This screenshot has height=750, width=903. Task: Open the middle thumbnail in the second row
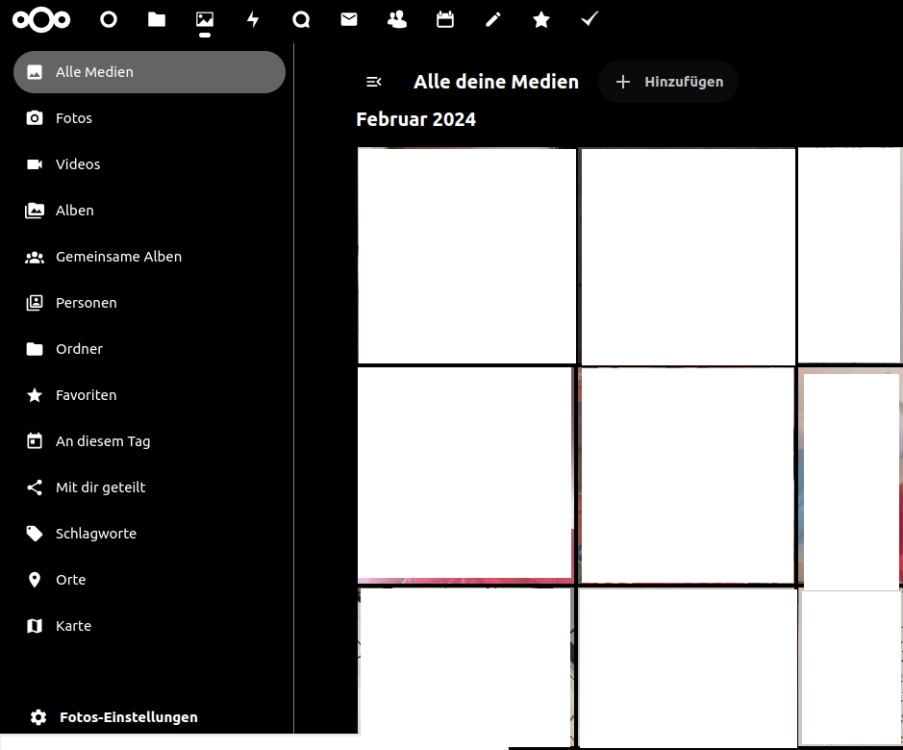(x=688, y=476)
